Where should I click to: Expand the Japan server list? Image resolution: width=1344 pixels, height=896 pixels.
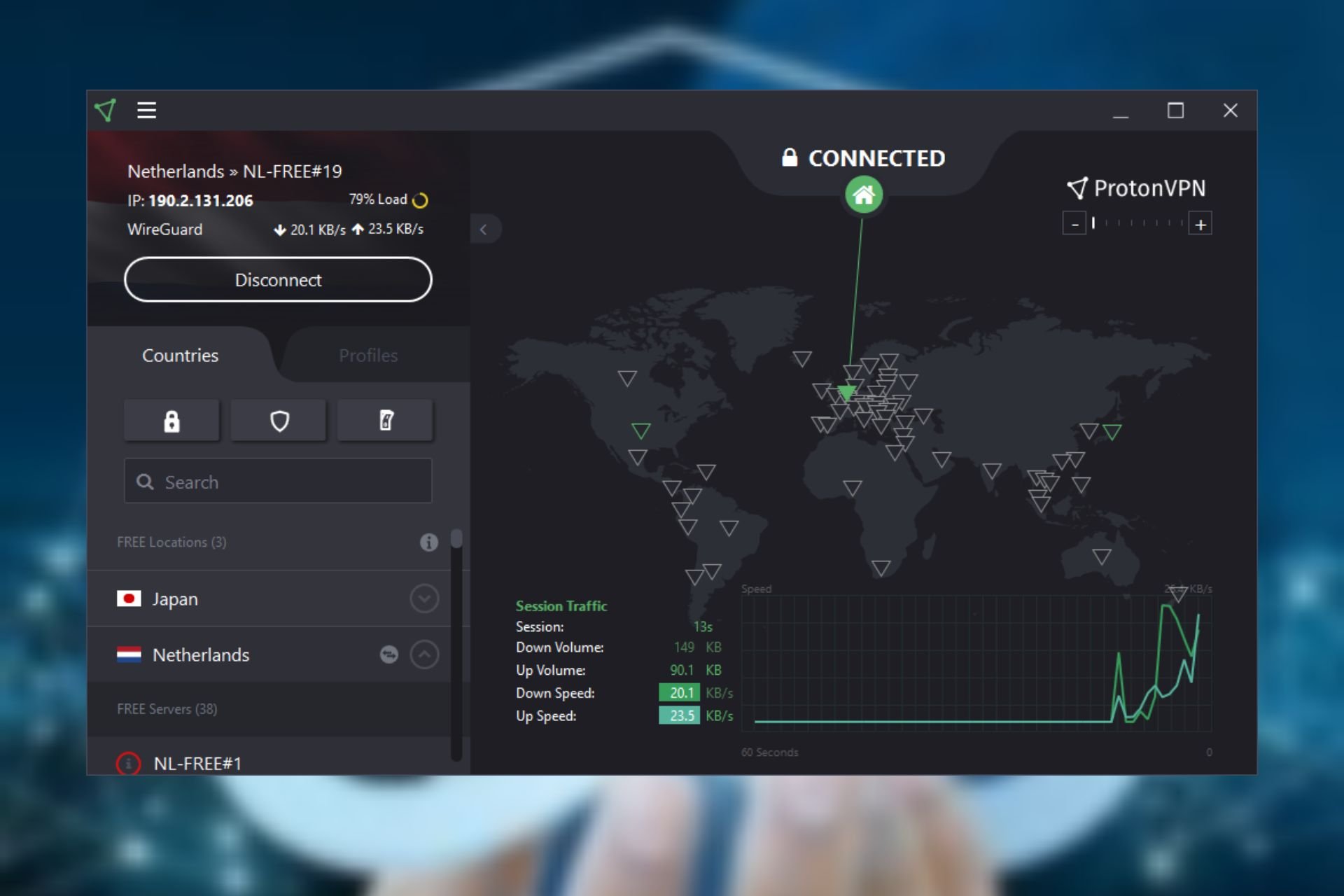coord(424,599)
